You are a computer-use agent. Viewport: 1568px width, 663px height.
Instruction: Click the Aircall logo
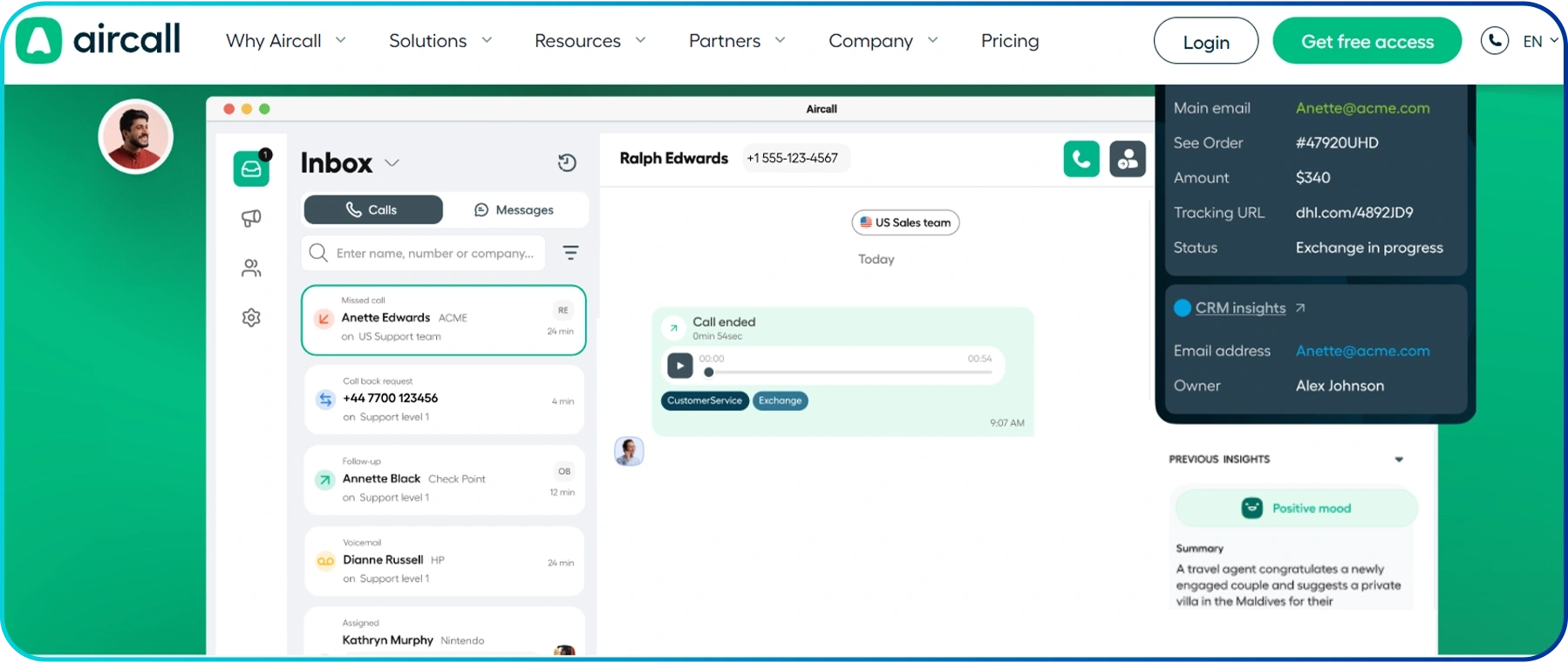click(99, 40)
